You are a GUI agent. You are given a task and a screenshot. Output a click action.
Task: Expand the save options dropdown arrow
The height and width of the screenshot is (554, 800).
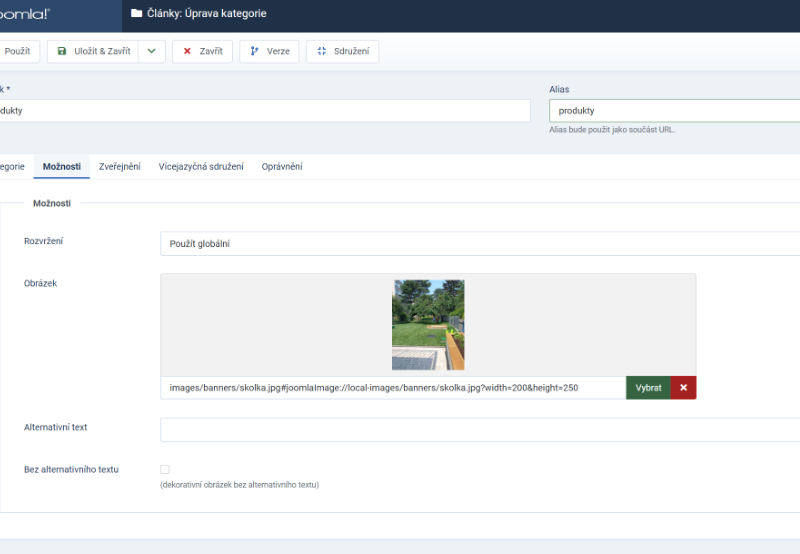pos(151,51)
